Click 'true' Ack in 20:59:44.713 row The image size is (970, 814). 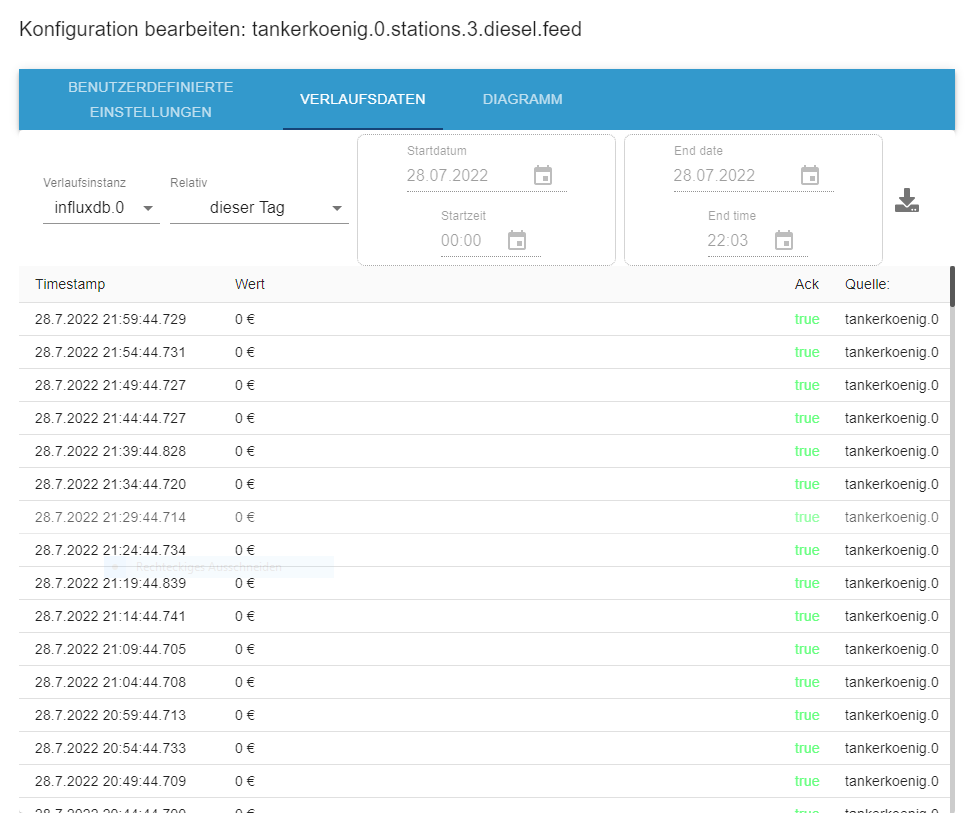tap(807, 715)
